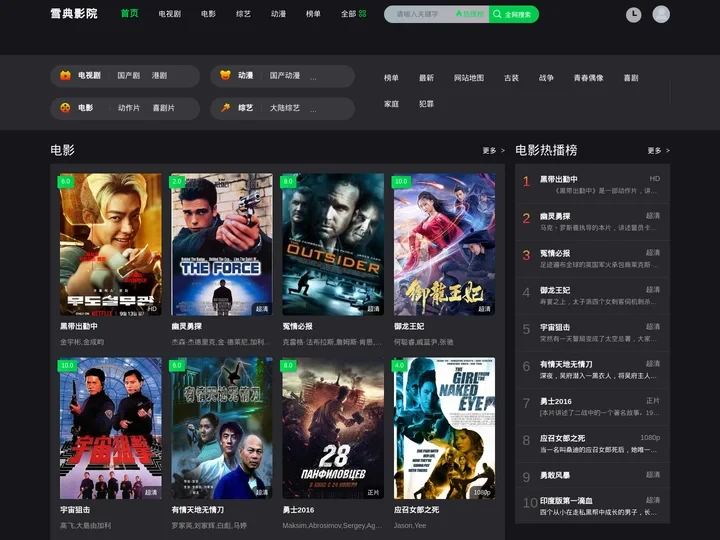This screenshot has width=720, height=540.
Task: Click the 幽灵勇探 title under poster
Action: [x=186, y=326]
